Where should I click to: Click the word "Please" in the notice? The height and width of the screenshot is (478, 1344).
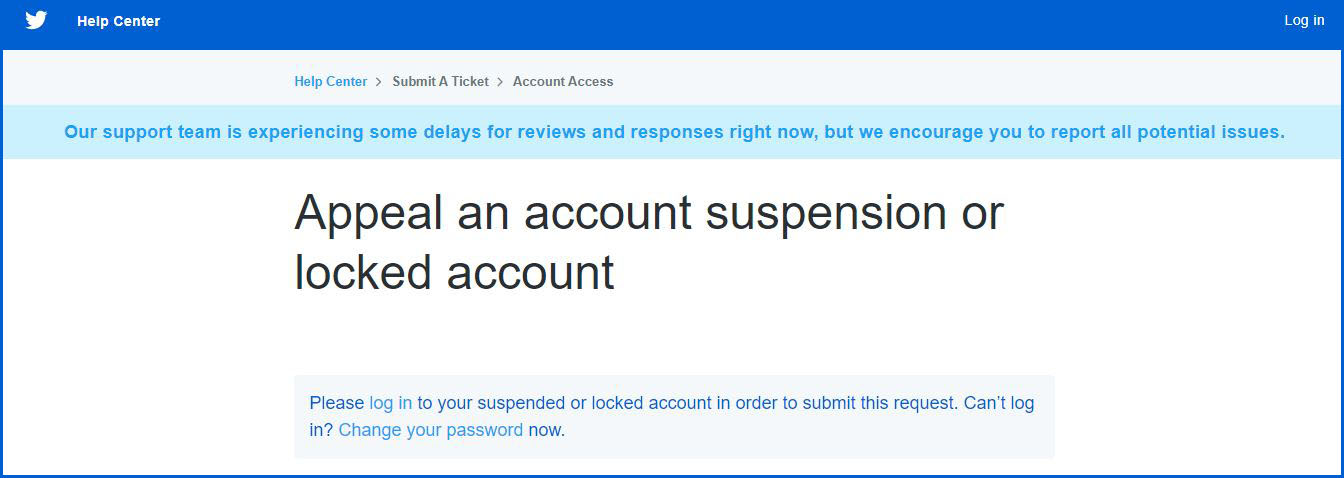pos(337,403)
